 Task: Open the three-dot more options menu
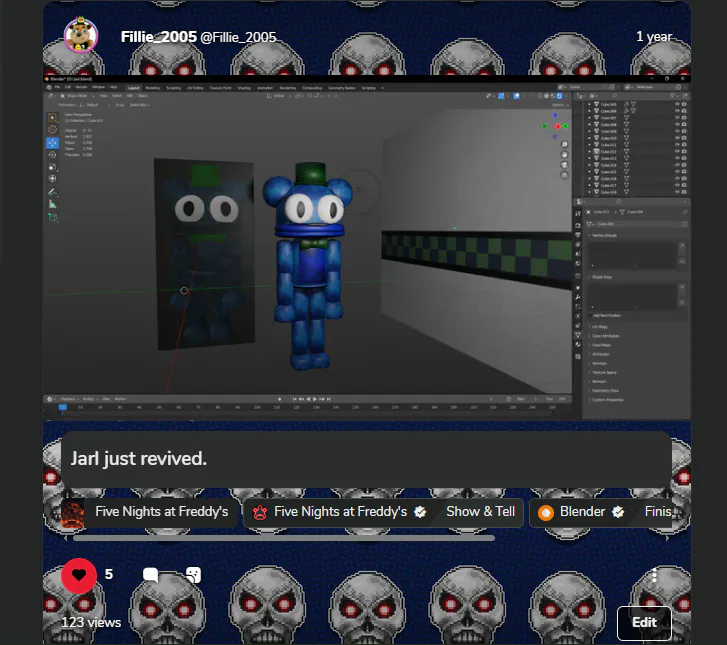pos(654,575)
